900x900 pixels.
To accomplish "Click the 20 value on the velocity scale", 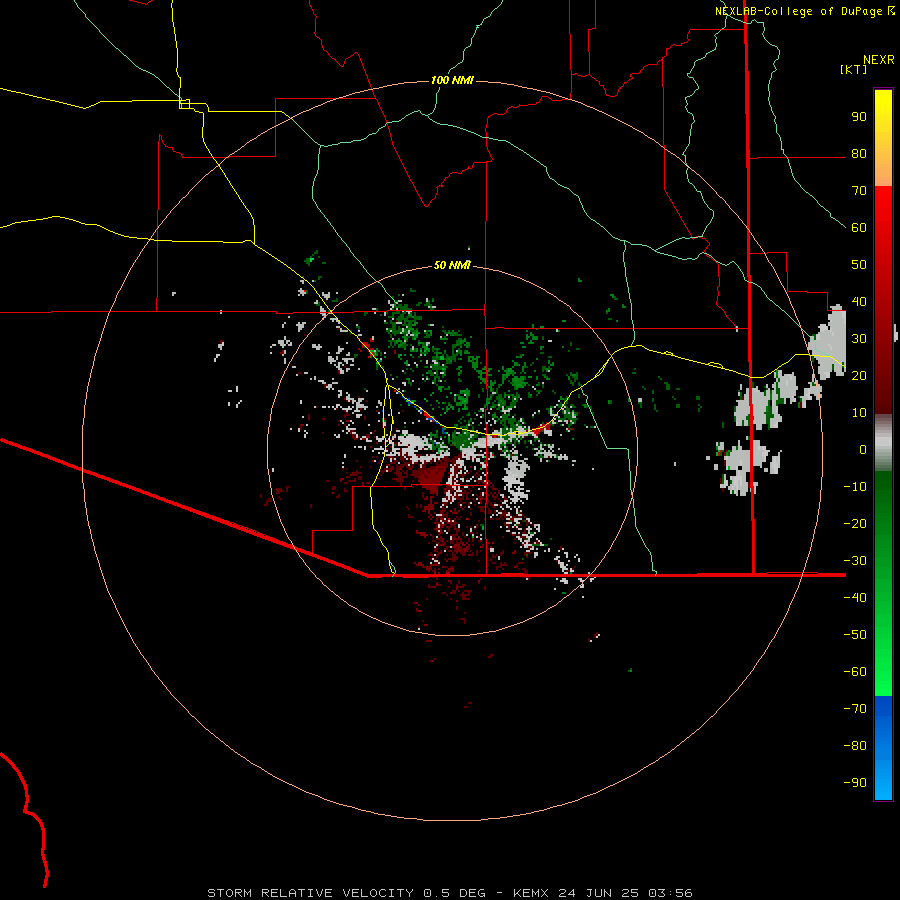I will 859,376.
